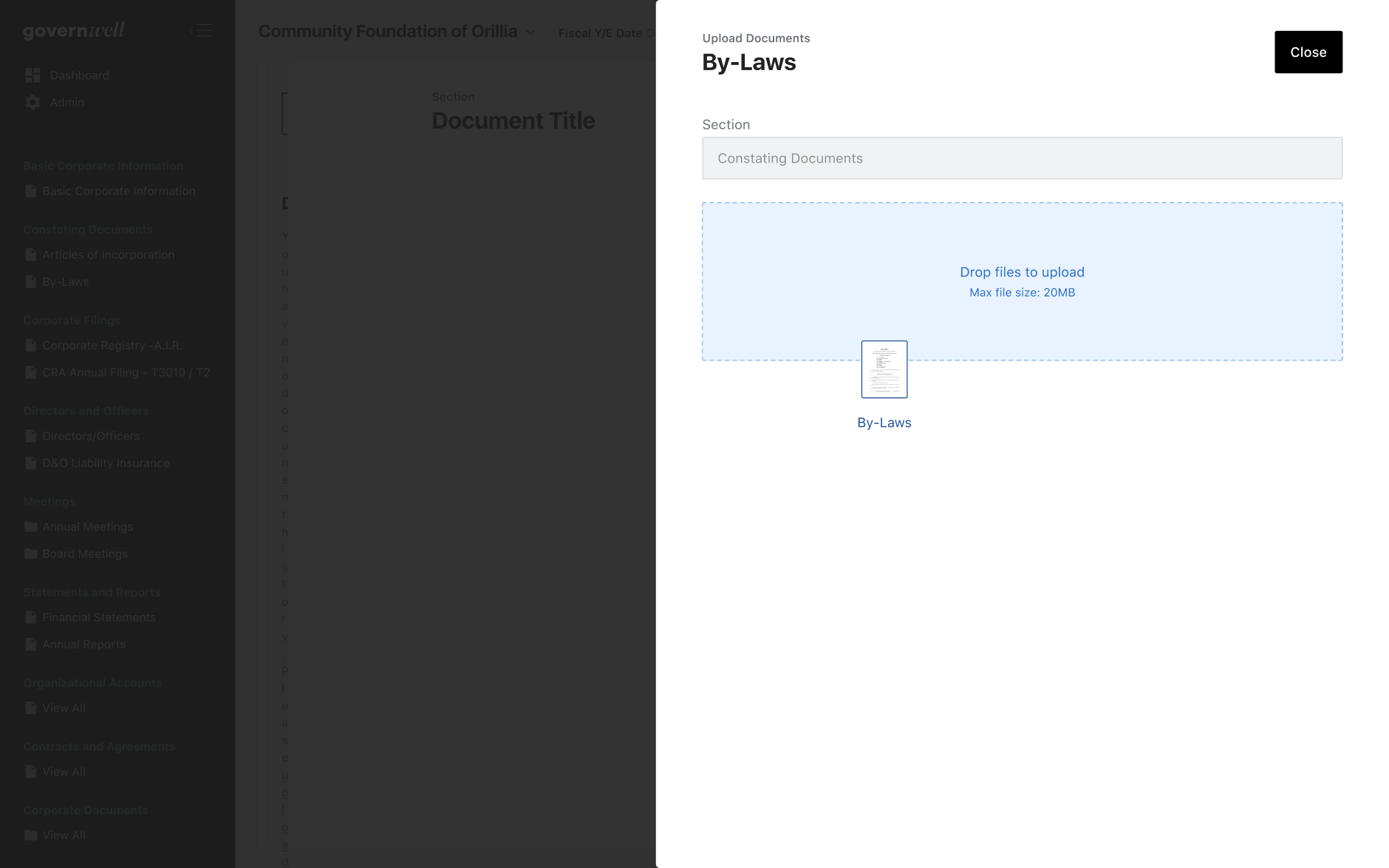Open Directors/Officers page
The height and width of the screenshot is (868, 1389).
click(91, 437)
